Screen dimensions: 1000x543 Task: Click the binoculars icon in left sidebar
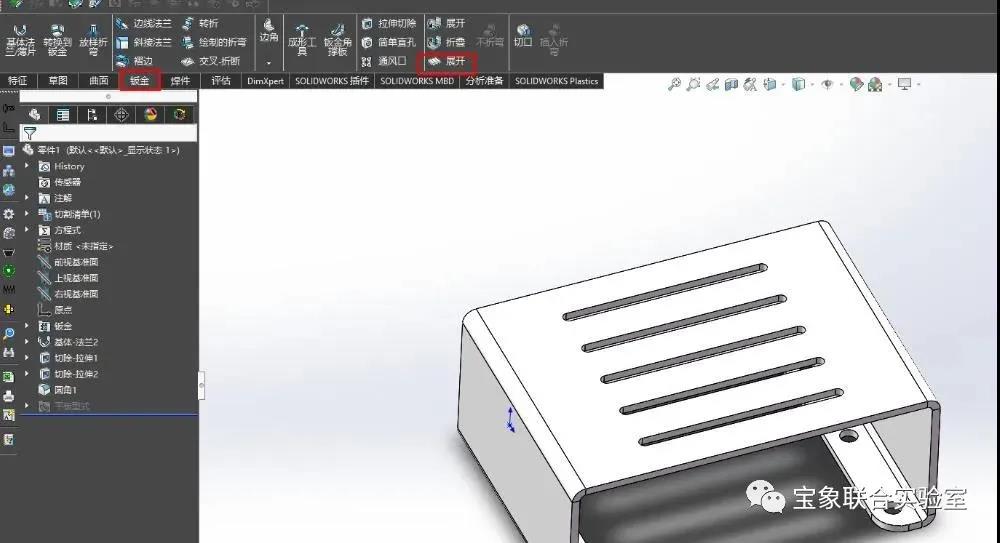click(x=9, y=352)
